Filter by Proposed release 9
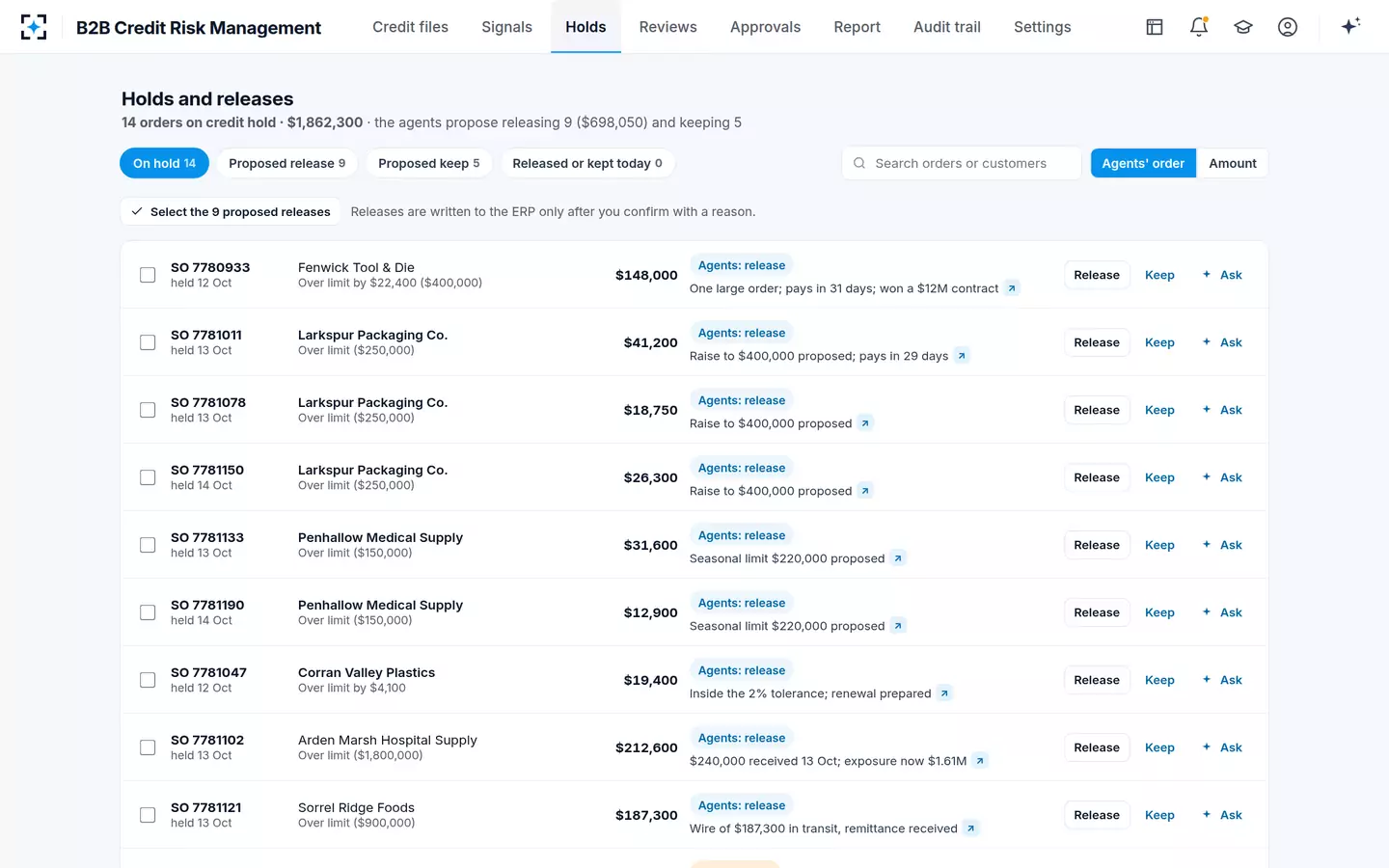Viewport: 1389px width, 868px height. [x=286, y=163]
